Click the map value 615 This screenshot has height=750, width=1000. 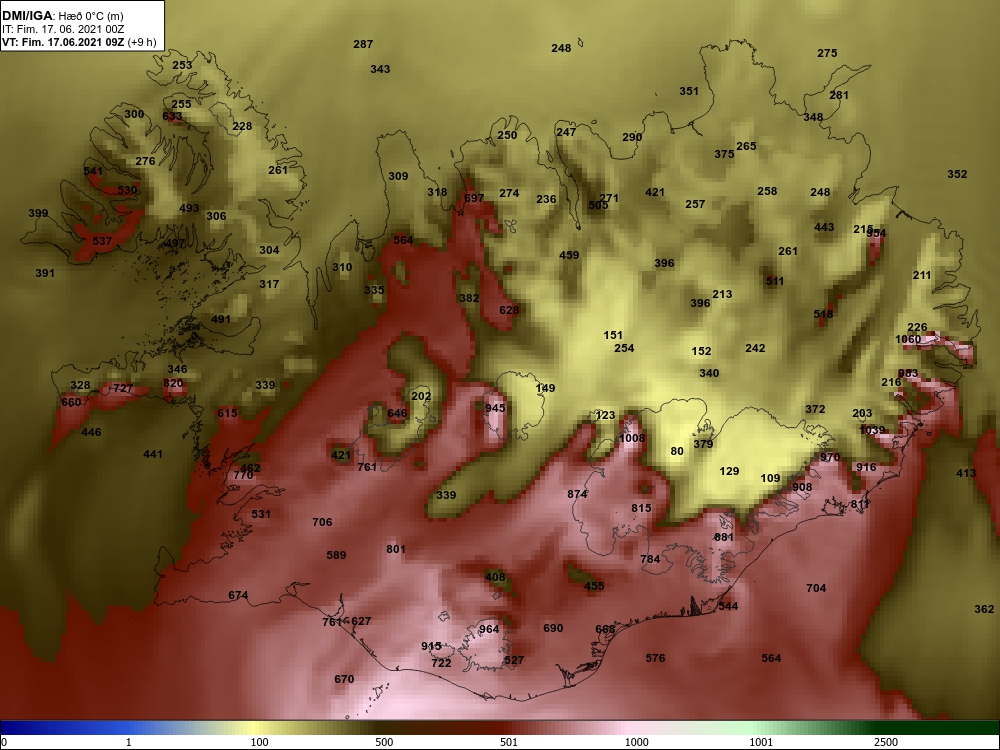[227, 413]
